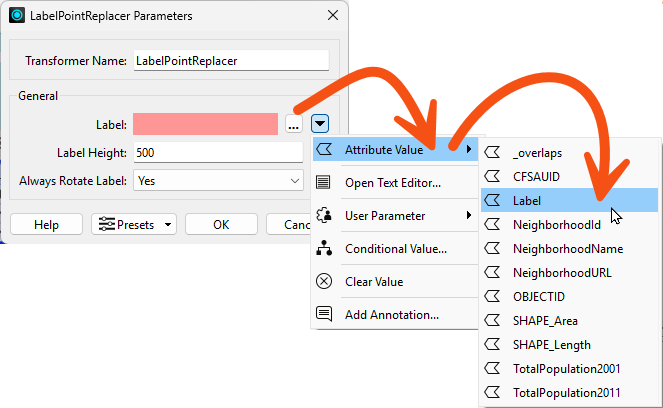
Task: Click the attribute icon beside SHAPE_Length
Action: [x=493, y=345]
